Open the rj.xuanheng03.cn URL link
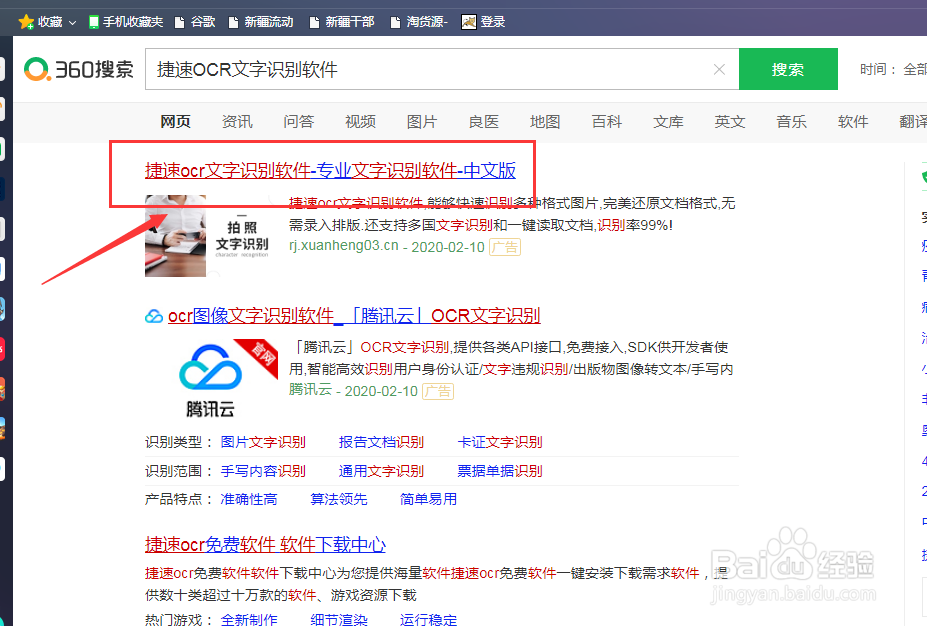 click(343, 246)
